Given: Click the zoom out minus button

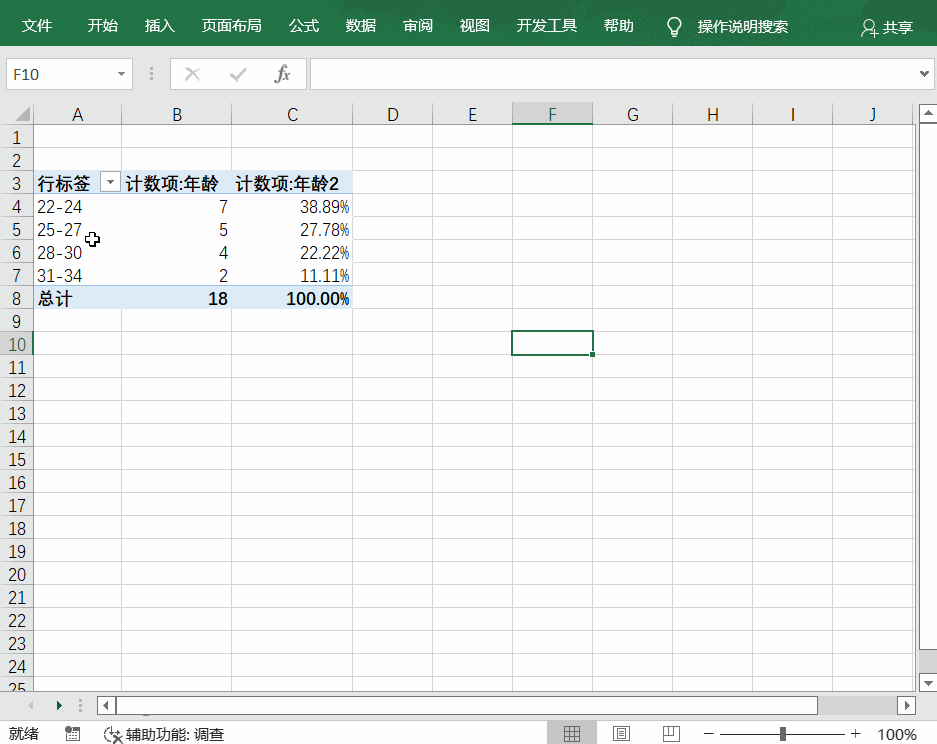Looking at the screenshot, I should 708,733.
